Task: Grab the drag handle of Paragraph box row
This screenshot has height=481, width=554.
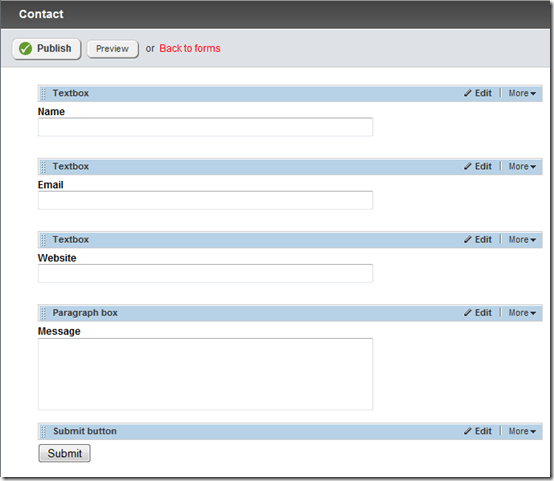Action: [43, 313]
